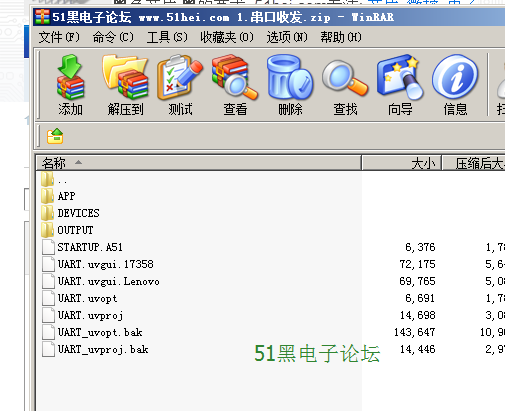Select file name UART.uvgui.Lenovo
Screen dimensions: 505x411
click(x=108, y=281)
